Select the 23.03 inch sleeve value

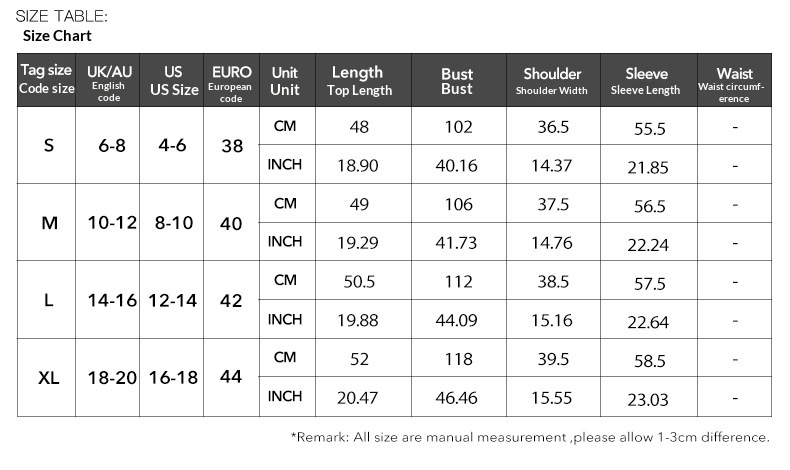pyautogui.click(x=647, y=399)
